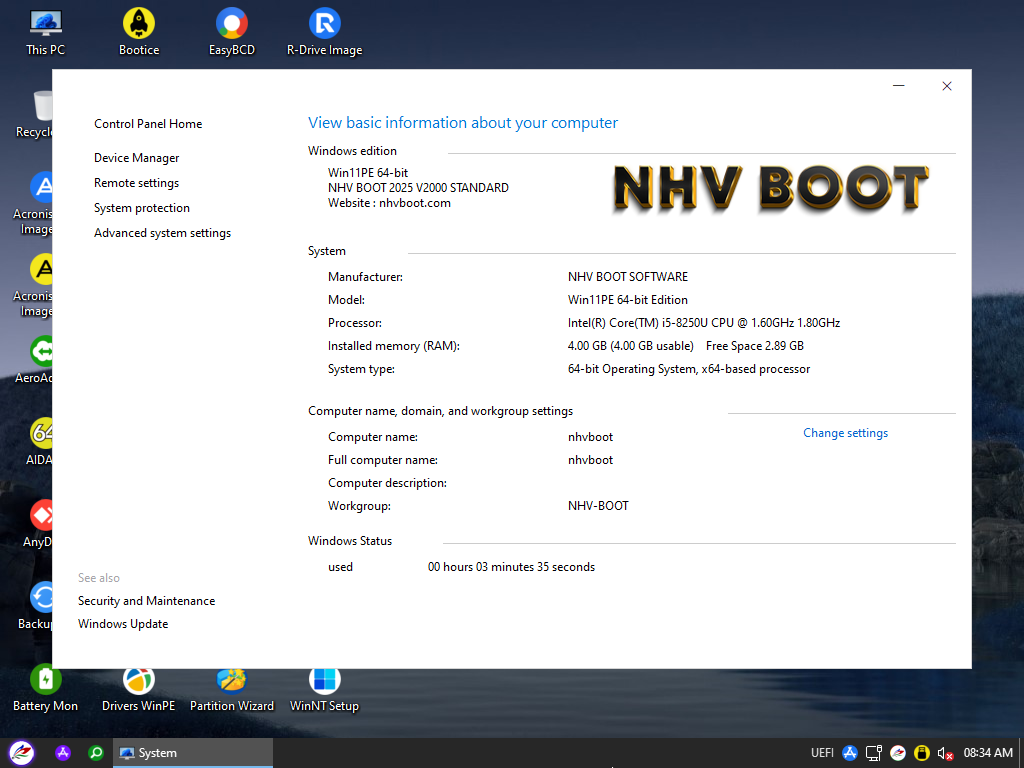This screenshot has height=768, width=1024.
Task: Go to System protection
Action: coord(142,208)
